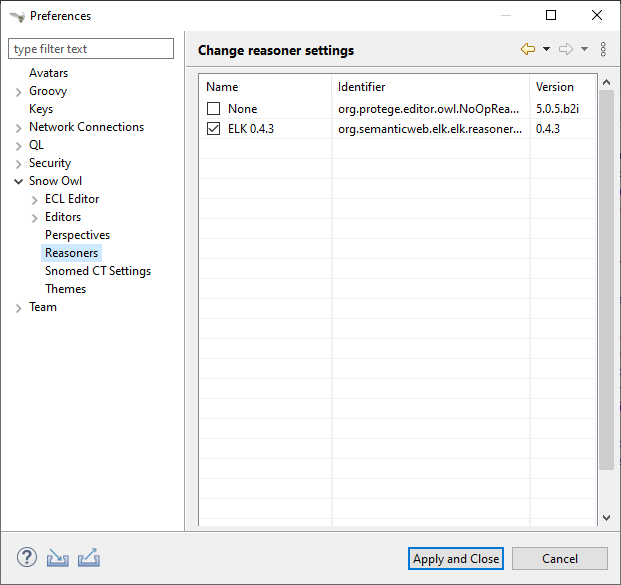Expand the Groovy tree node
Viewport: 621px width, 585px height.
(19, 92)
